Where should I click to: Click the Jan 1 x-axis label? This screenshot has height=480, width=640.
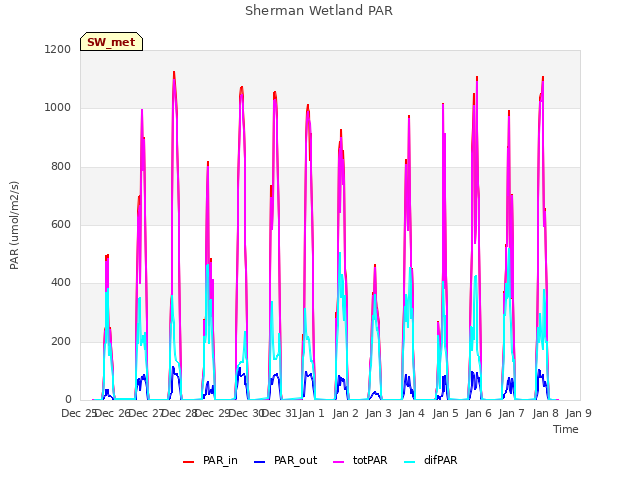point(311,413)
